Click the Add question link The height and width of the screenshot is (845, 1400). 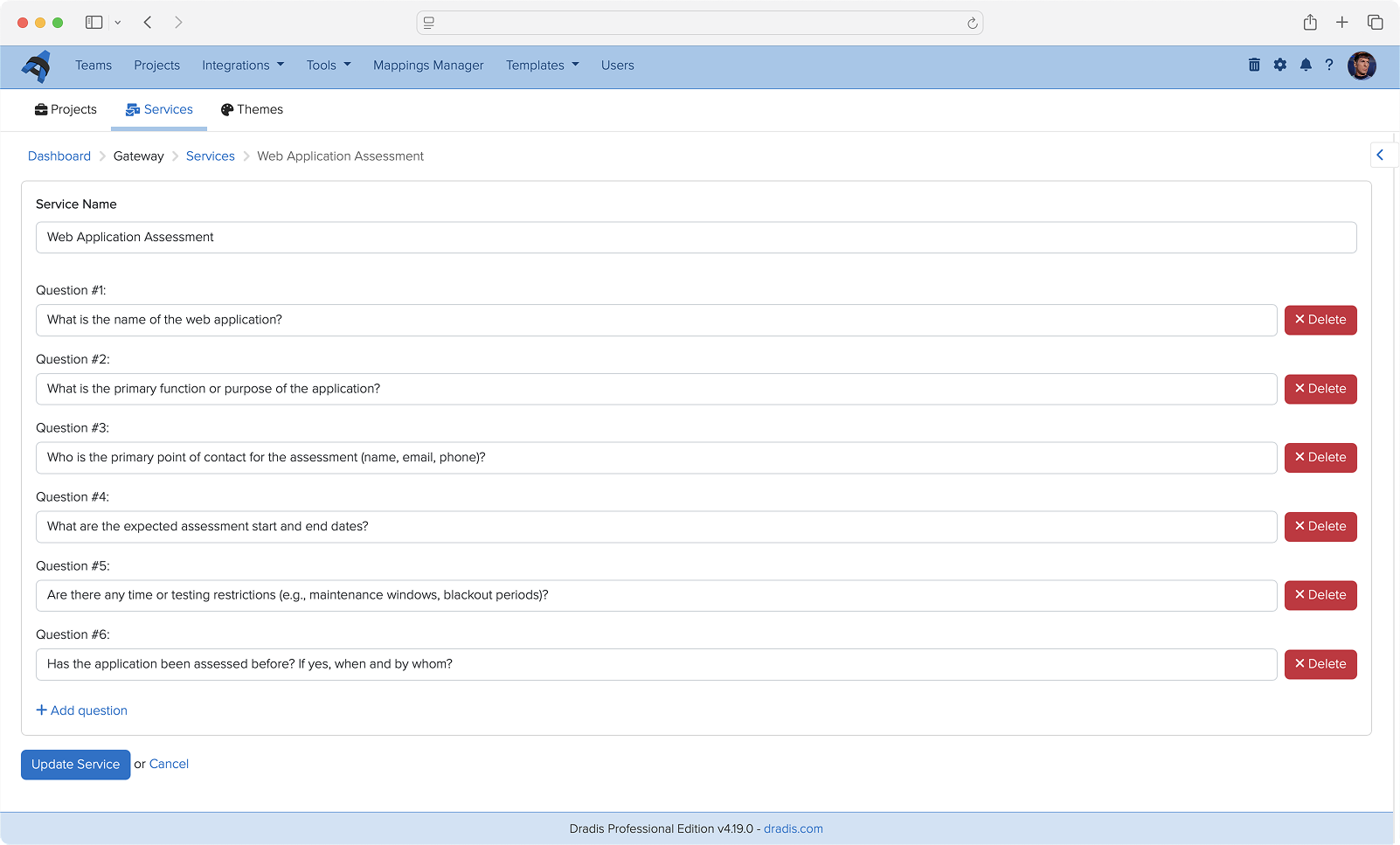tap(82, 710)
